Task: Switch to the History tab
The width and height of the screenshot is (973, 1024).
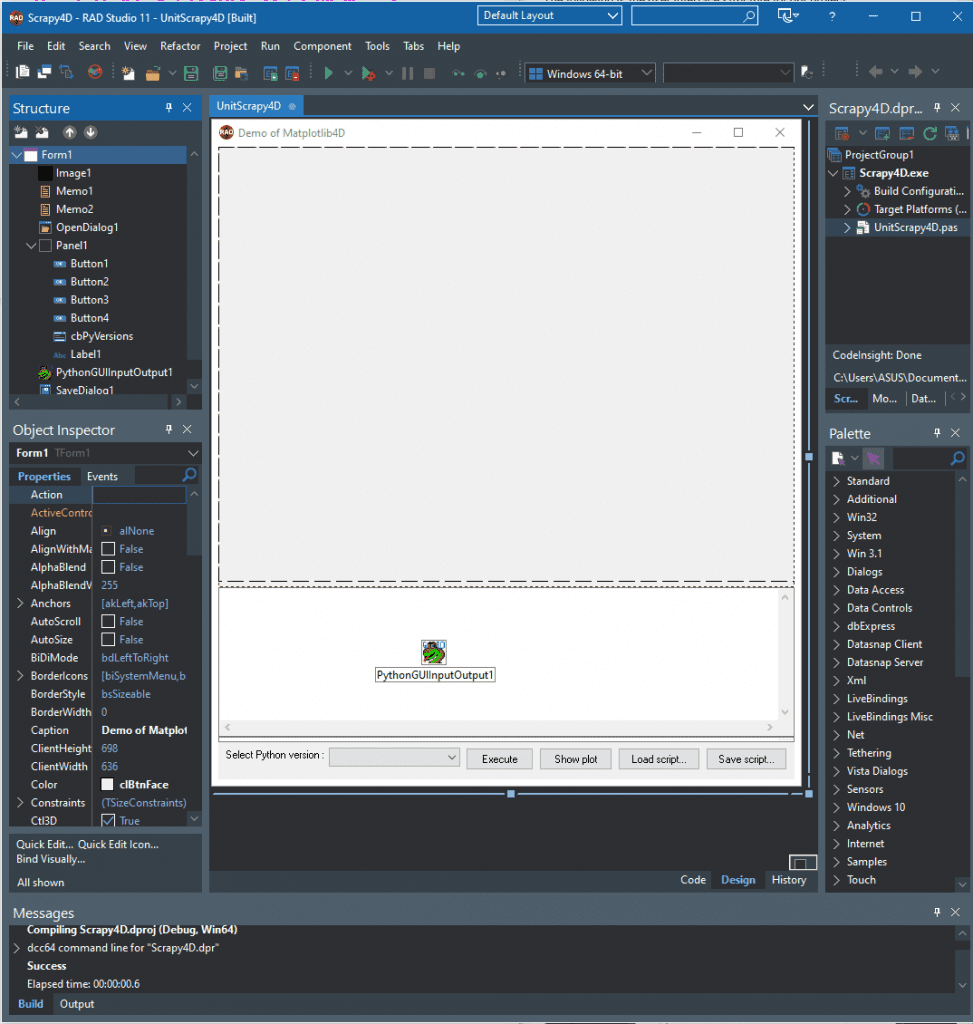Action: coord(788,880)
